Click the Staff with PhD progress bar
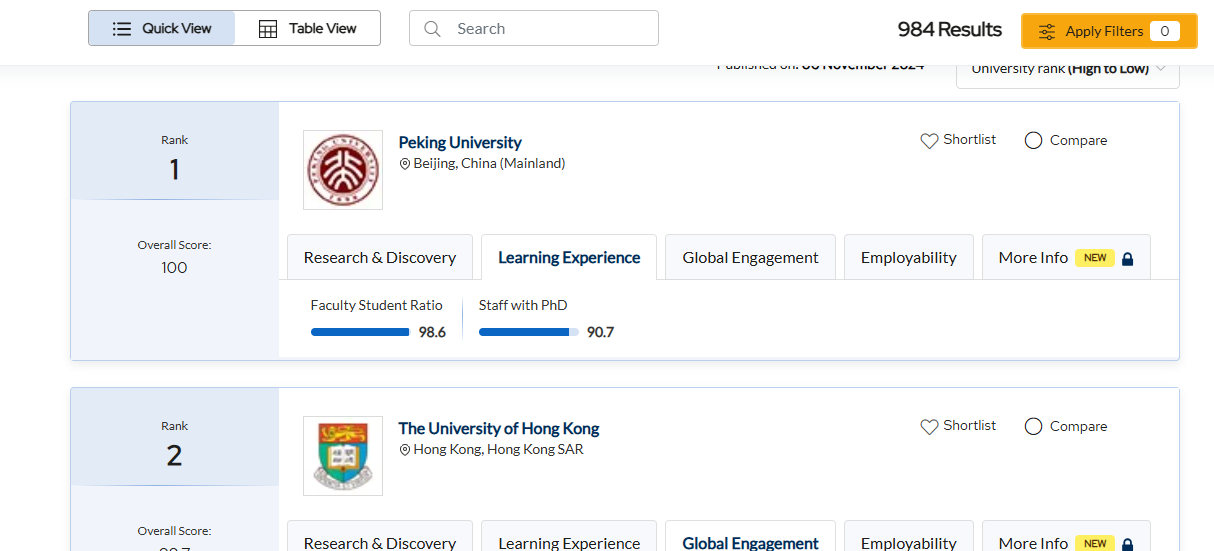Image resolution: width=1214 pixels, height=551 pixels. point(529,332)
